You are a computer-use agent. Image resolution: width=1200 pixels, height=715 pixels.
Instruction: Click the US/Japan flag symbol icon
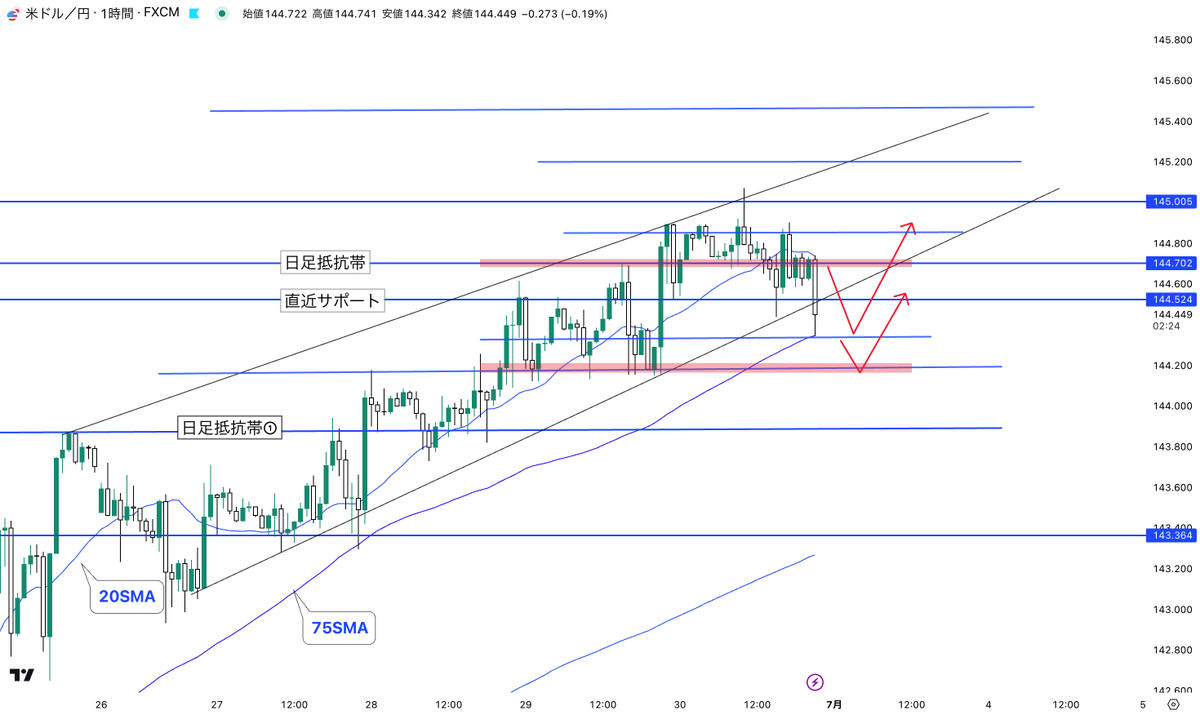pos(11,13)
